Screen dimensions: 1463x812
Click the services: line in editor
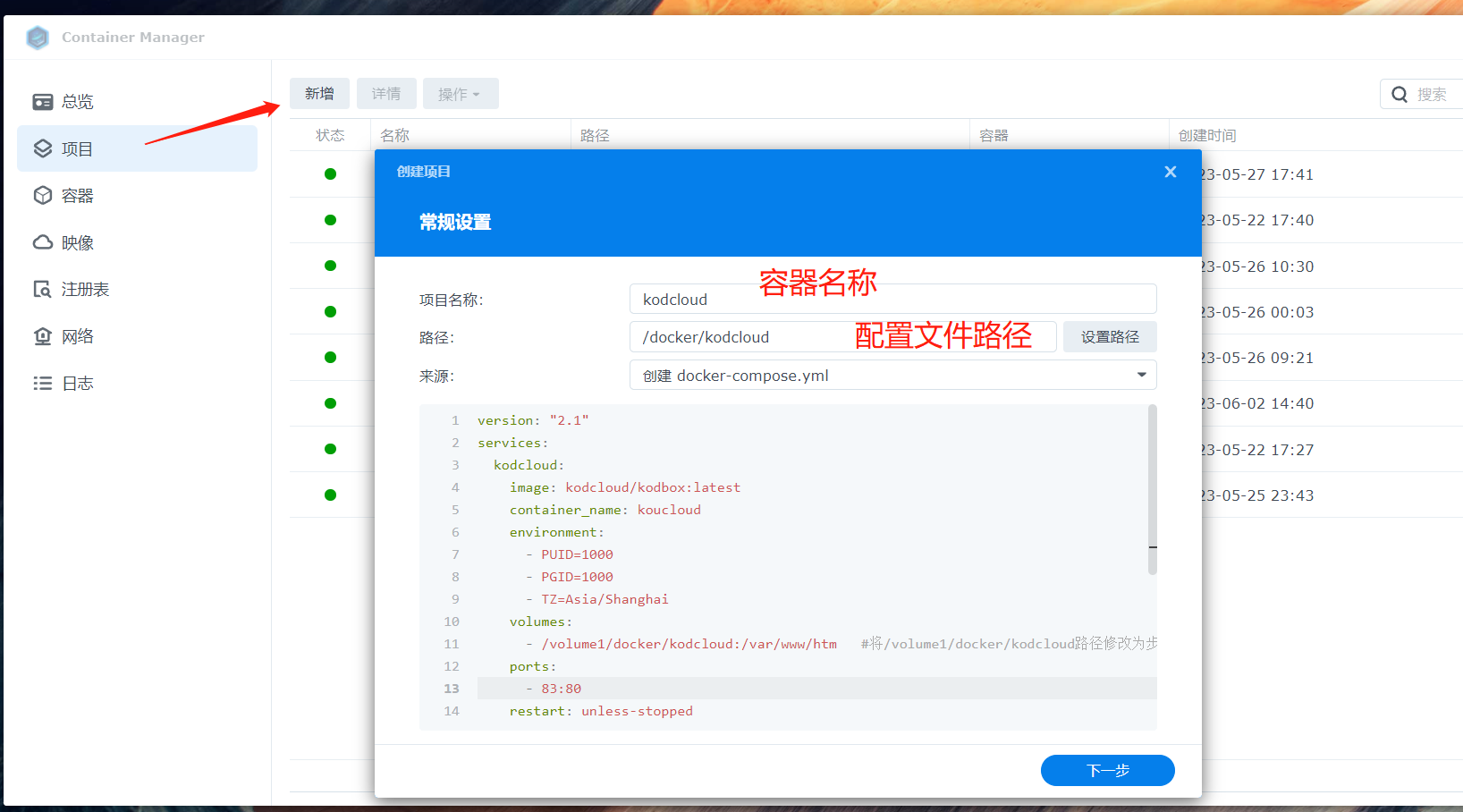point(513,443)
